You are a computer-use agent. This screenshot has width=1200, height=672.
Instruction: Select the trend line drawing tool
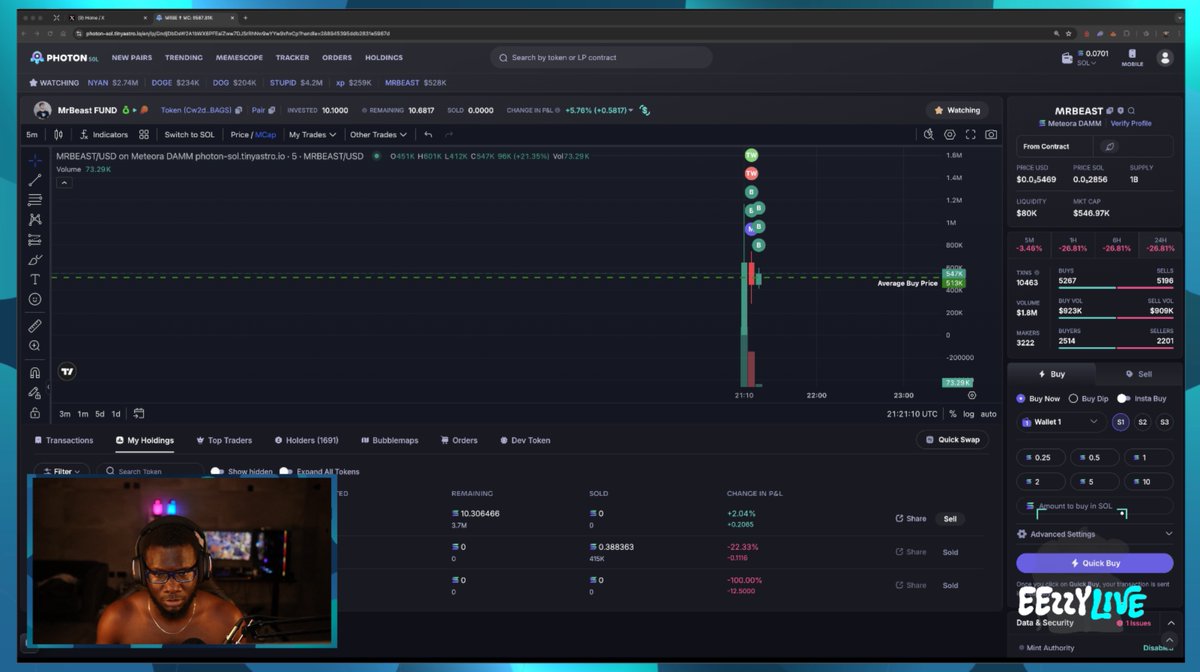35,180
